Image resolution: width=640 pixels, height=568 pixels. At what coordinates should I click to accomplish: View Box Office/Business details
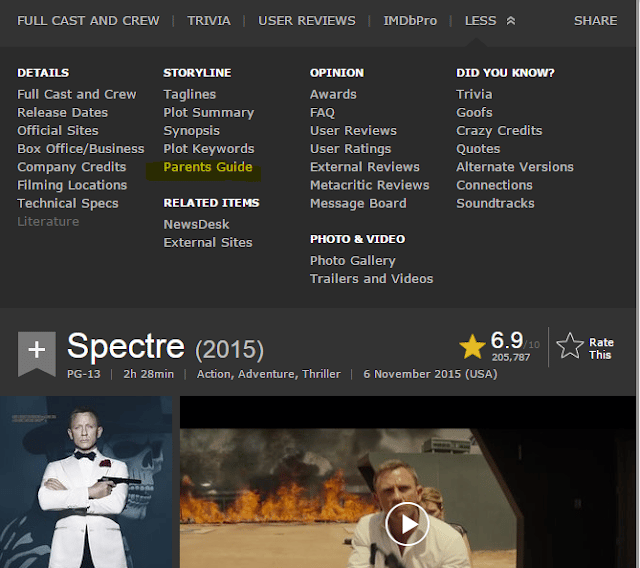[81, 149]
